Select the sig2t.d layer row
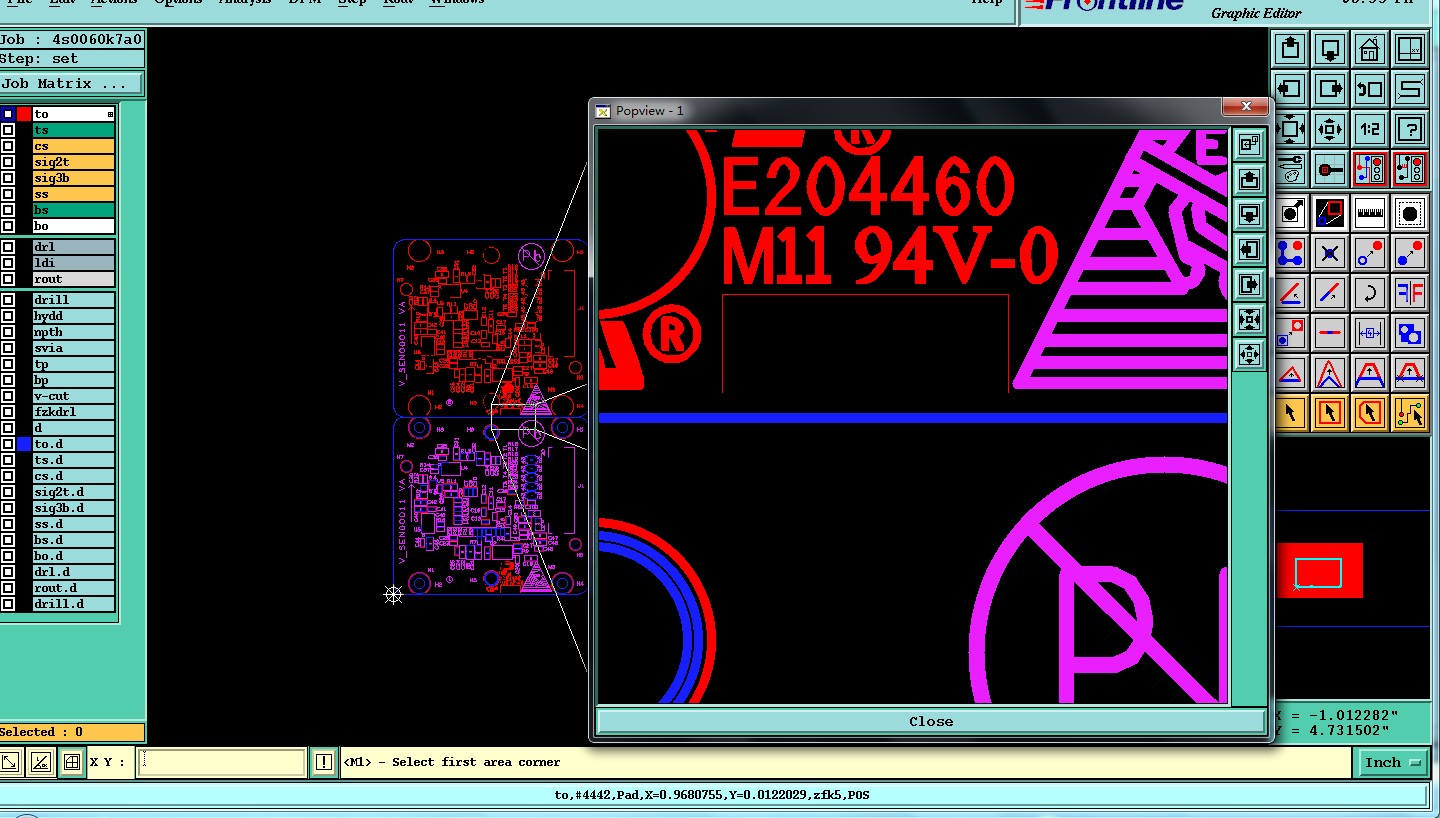Screen dimensions: 1440x818 pos(73,492)
